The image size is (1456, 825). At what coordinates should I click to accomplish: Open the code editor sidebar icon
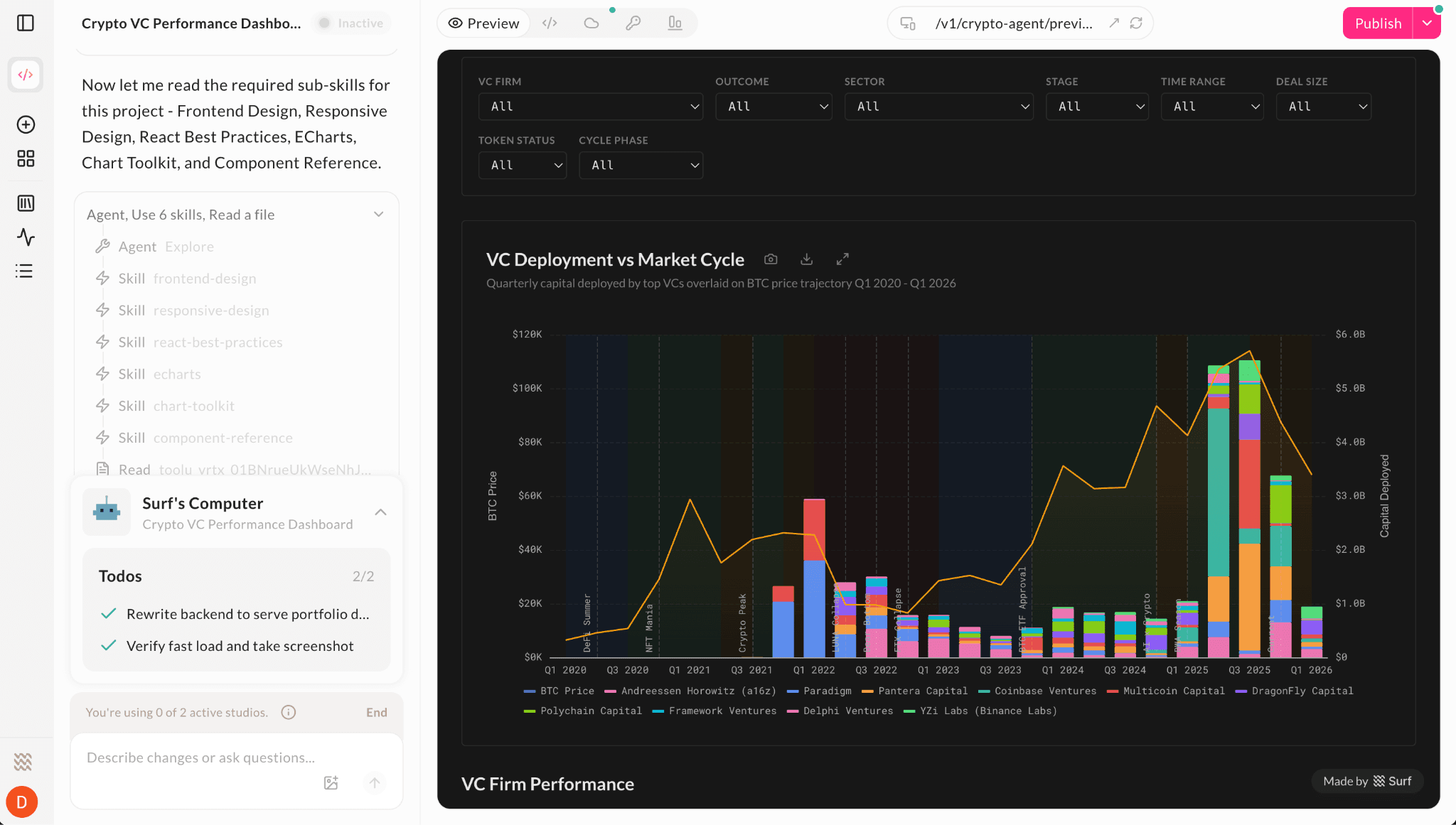pyautogui.click(x=26, y=75)
